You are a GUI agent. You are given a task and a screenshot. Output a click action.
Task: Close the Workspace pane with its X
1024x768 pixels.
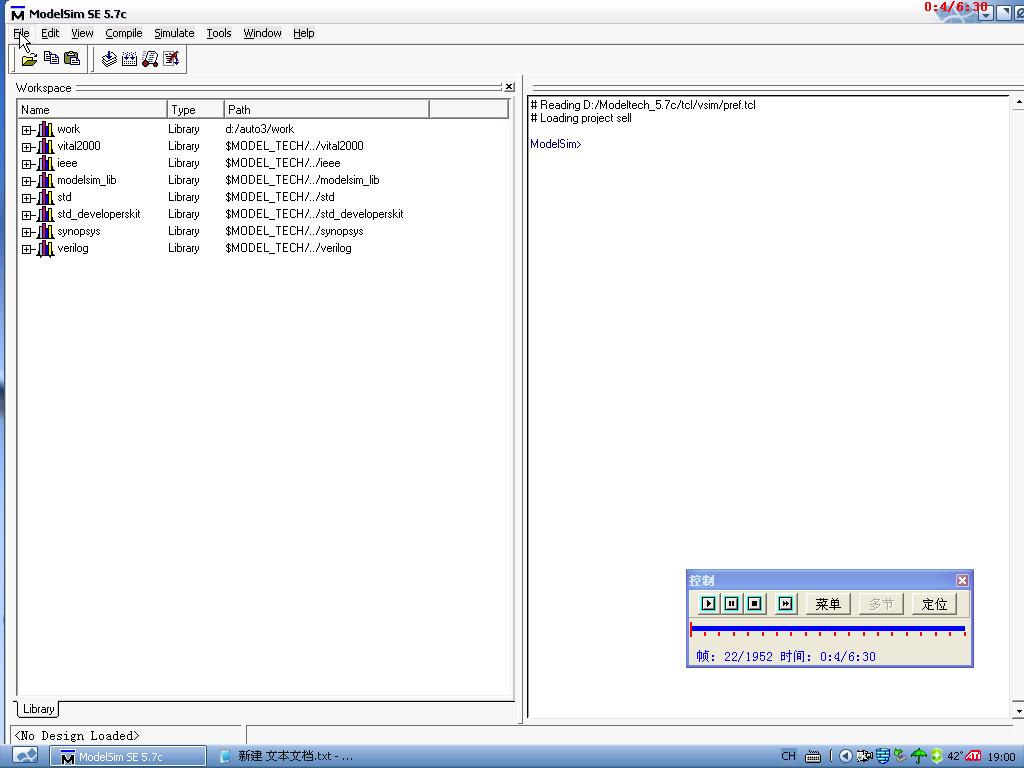click(509, 87)
